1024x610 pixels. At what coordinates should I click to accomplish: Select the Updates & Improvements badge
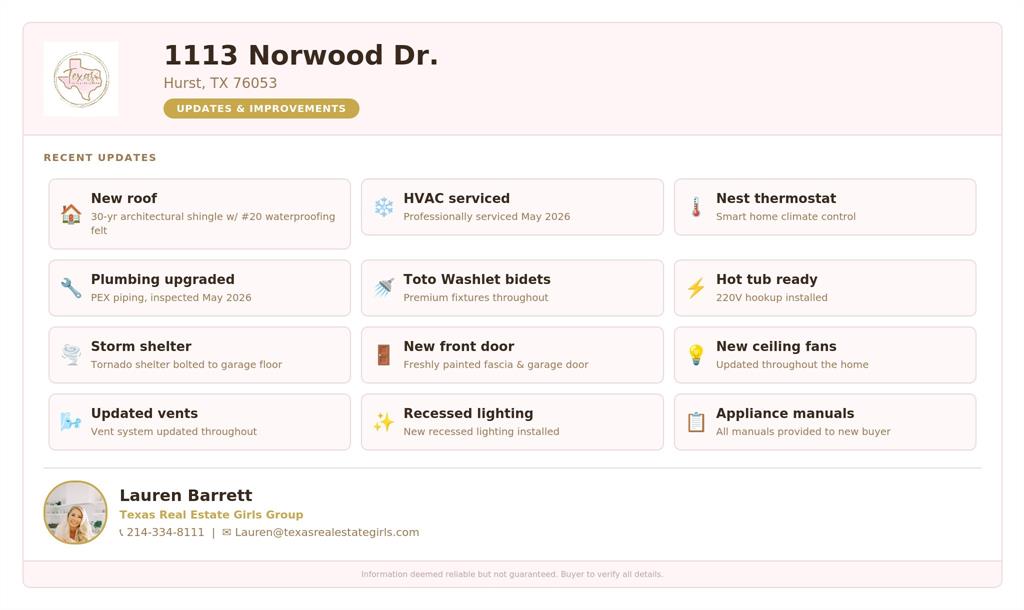261,108
